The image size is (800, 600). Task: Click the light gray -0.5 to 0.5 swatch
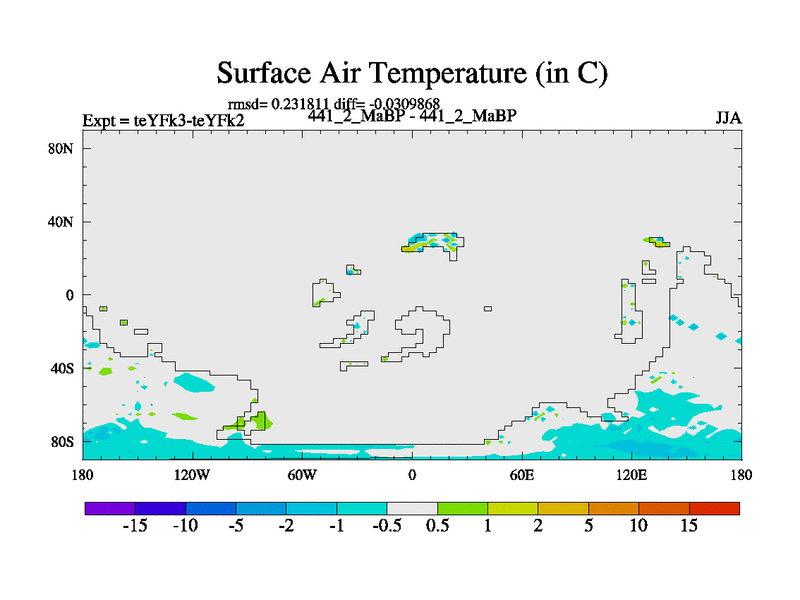point(412,508)
